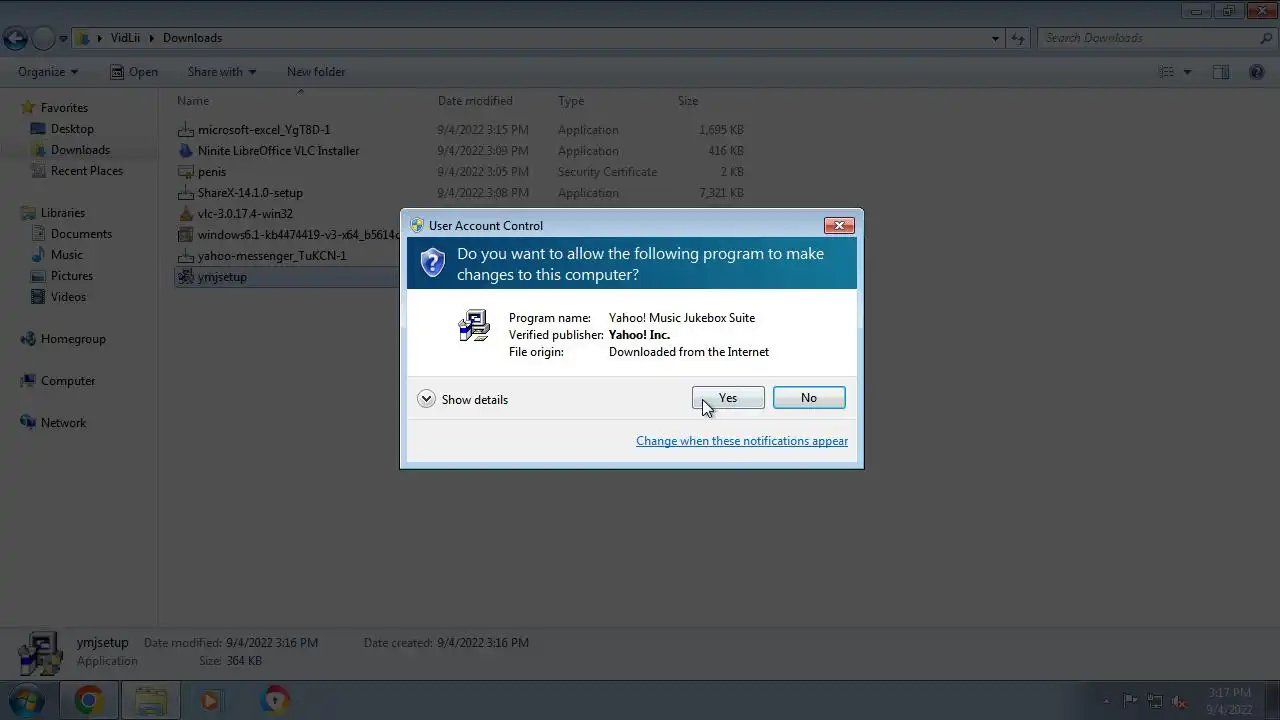Click New folder in the toolbar
1280x720 pixels.
click(x=316, y=72)
